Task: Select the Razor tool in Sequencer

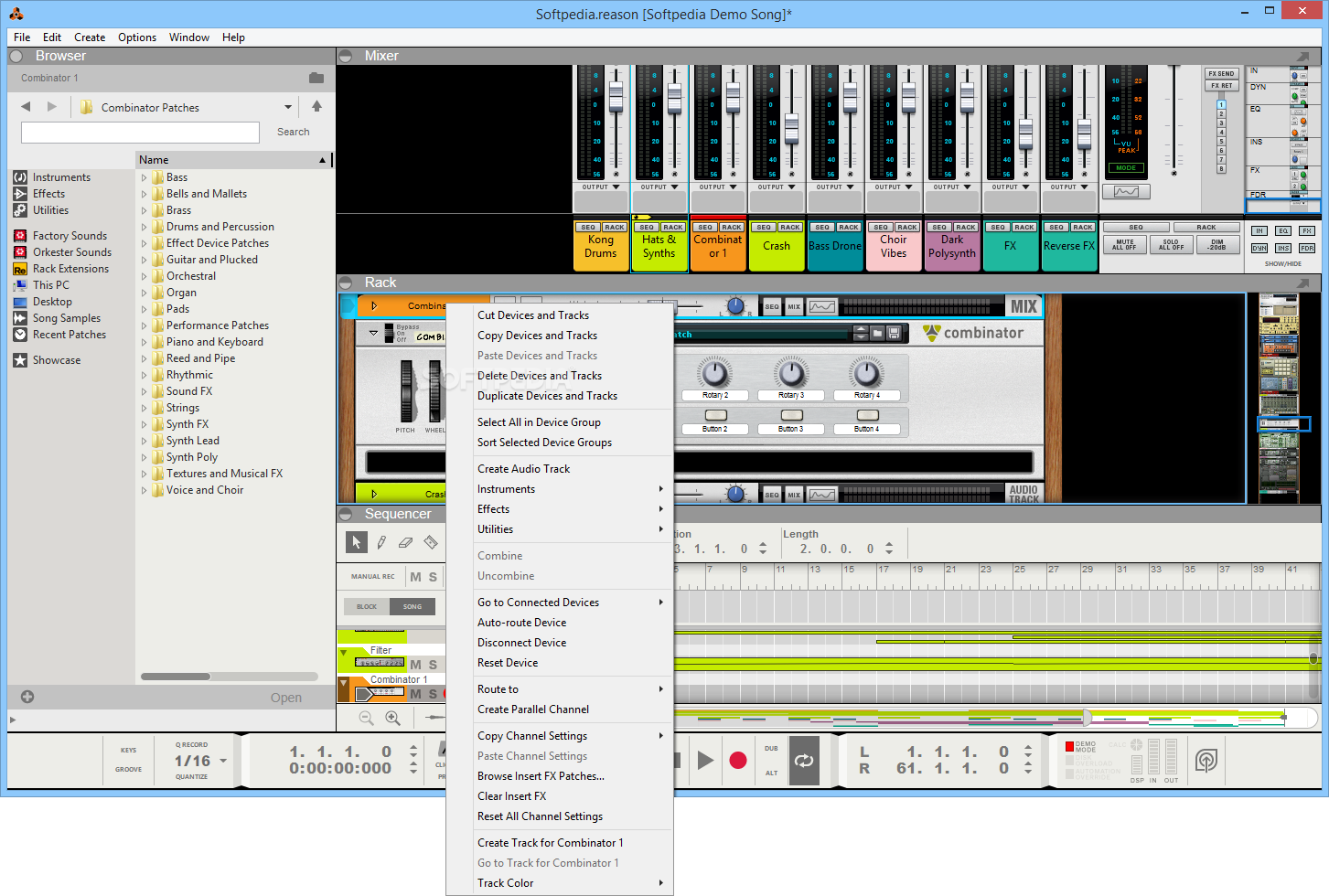Action: [431, 542]
